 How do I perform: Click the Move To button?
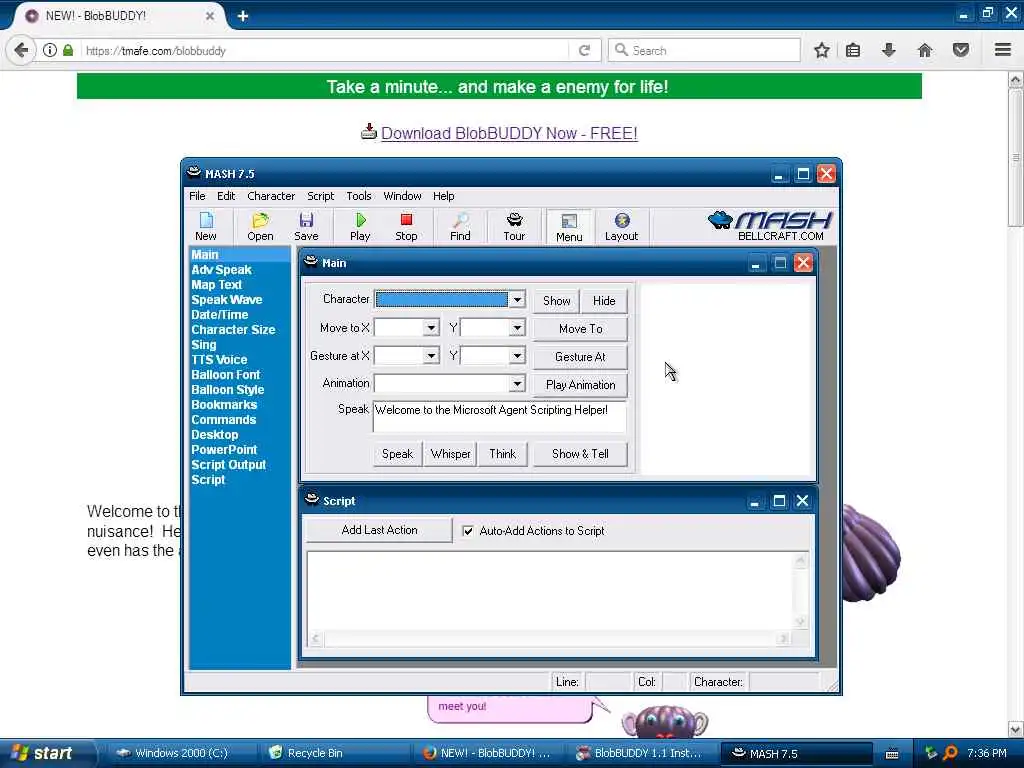(581, 328)
